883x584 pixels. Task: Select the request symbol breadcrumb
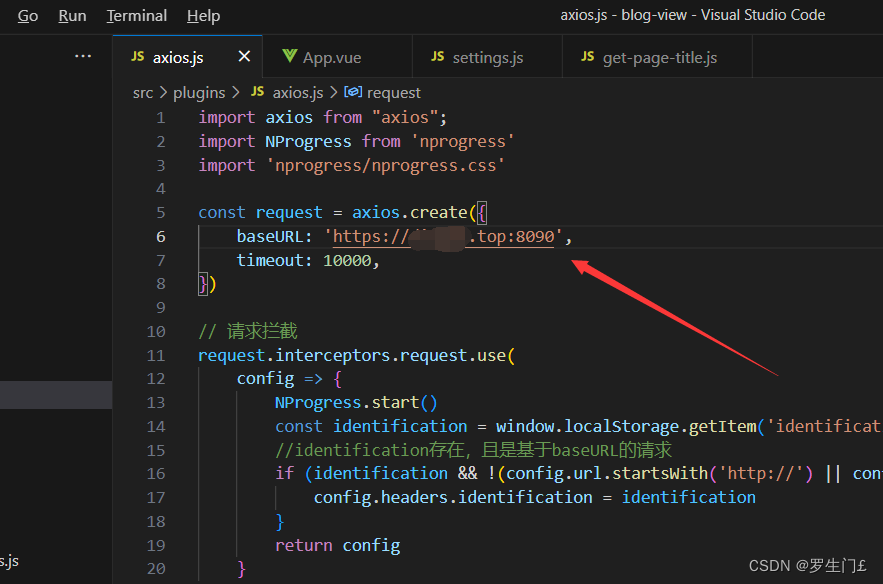coord(394,93)
